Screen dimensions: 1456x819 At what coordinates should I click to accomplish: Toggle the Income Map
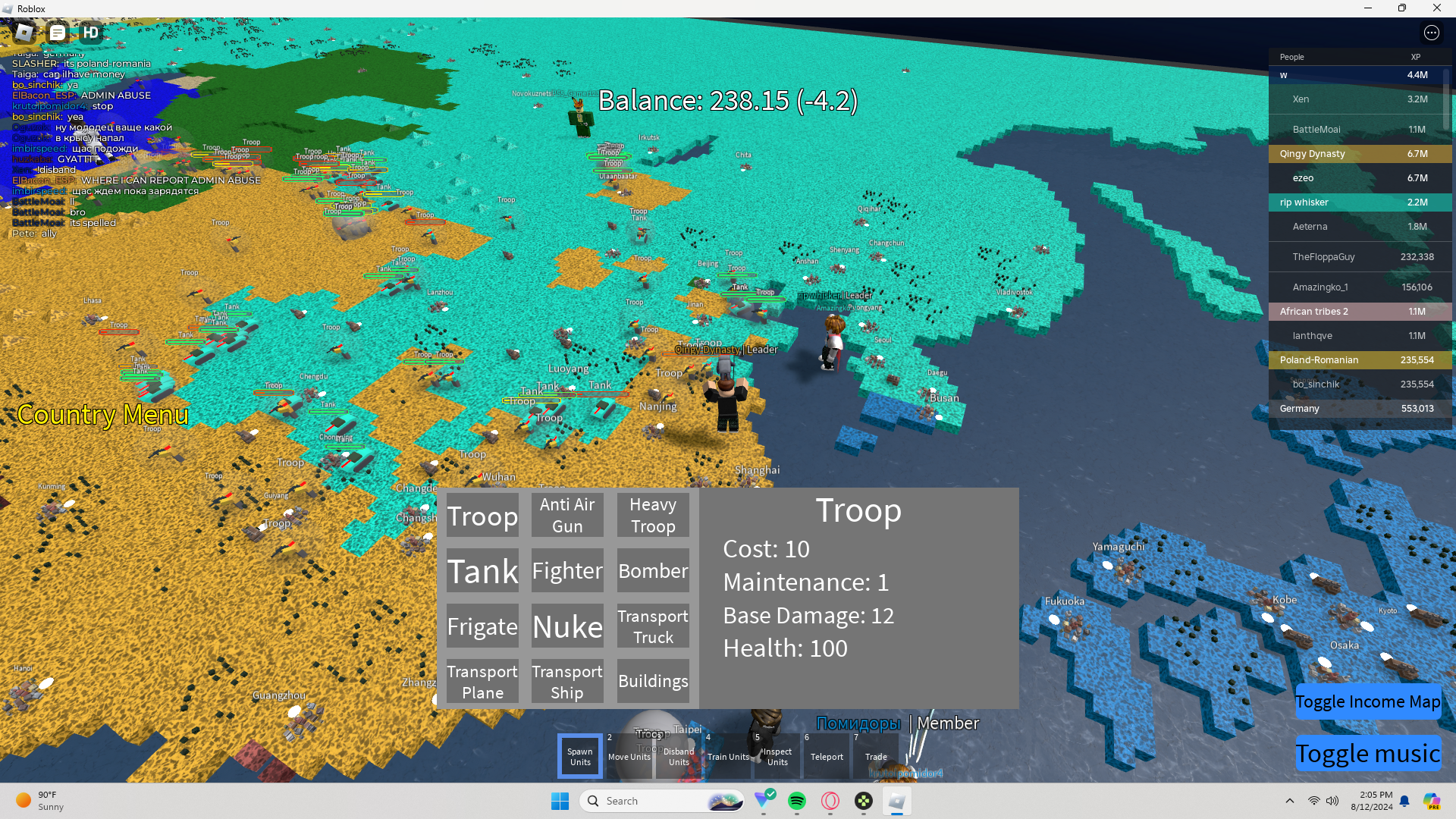1367,701
